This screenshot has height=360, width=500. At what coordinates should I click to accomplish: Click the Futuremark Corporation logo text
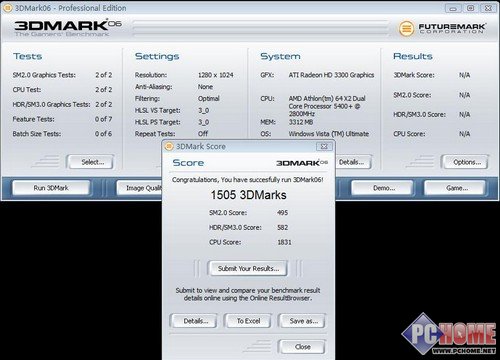[452, 28]
